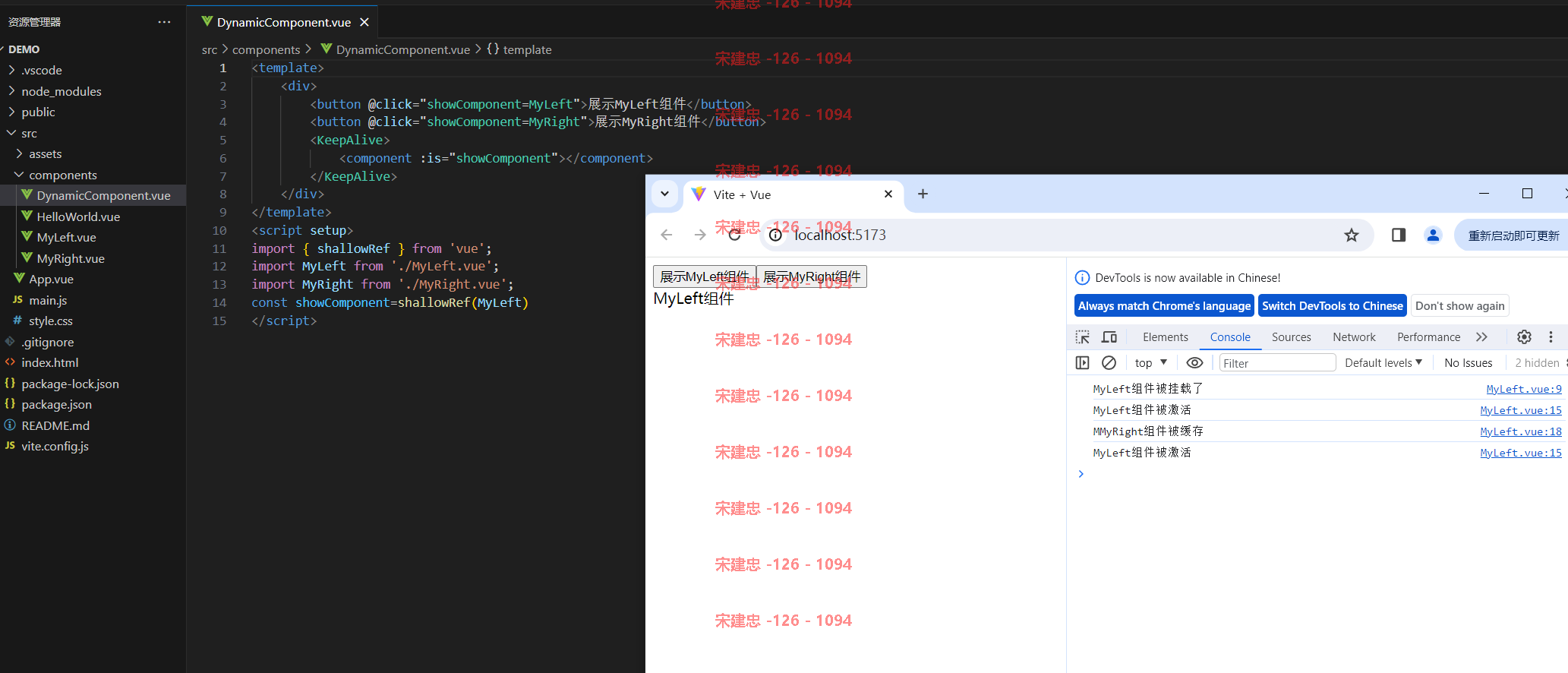Open App.vue in the file tree
This screenshot has width=1568, height=673.
[x=51, y=279]
